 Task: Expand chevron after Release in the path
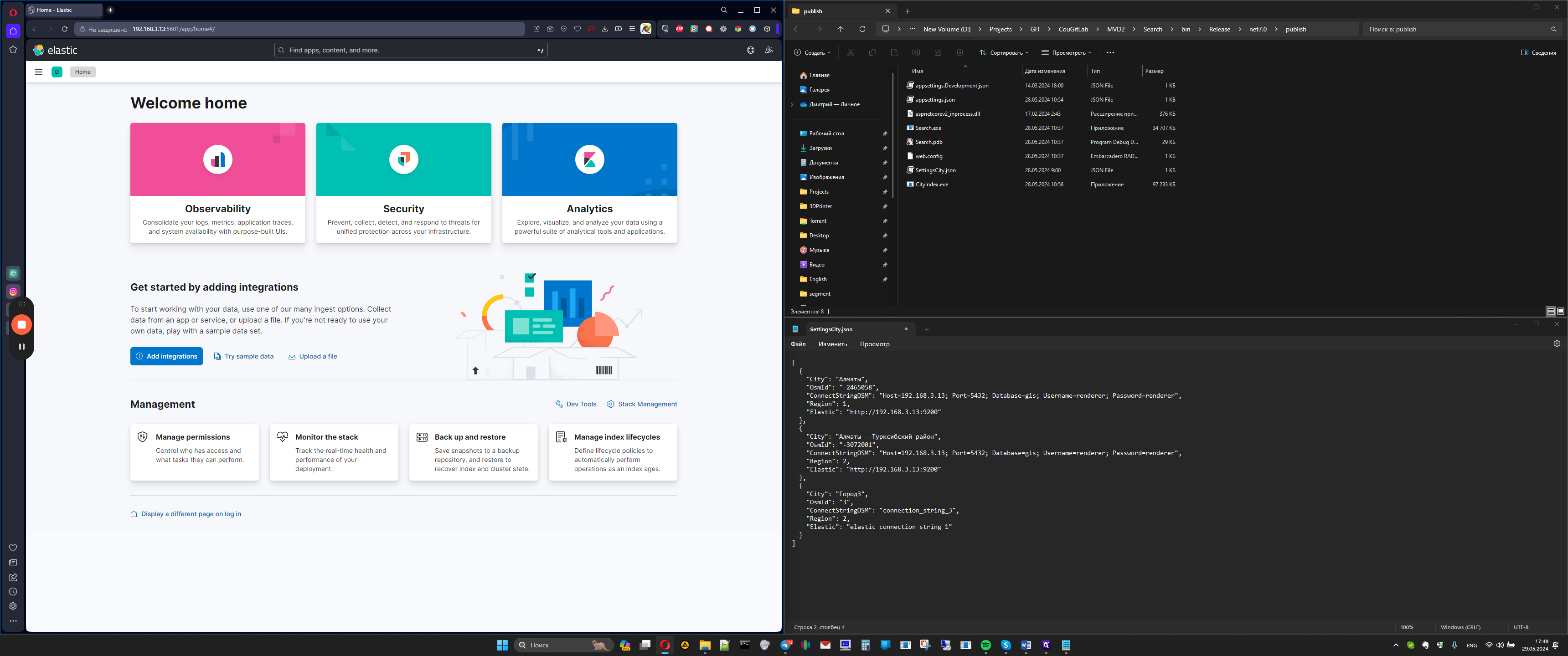(1239, 29)
